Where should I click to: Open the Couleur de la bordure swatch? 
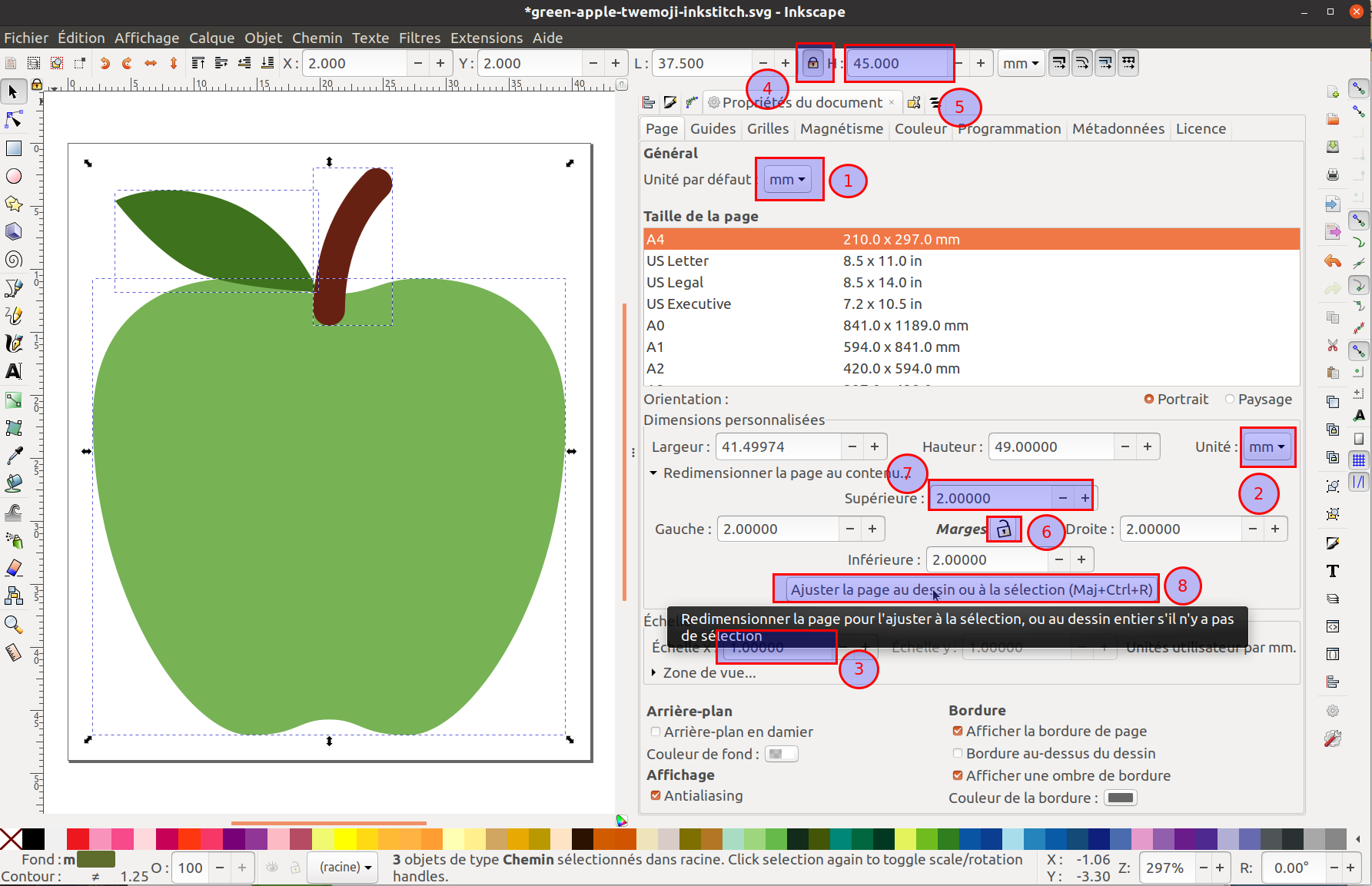1120,798
